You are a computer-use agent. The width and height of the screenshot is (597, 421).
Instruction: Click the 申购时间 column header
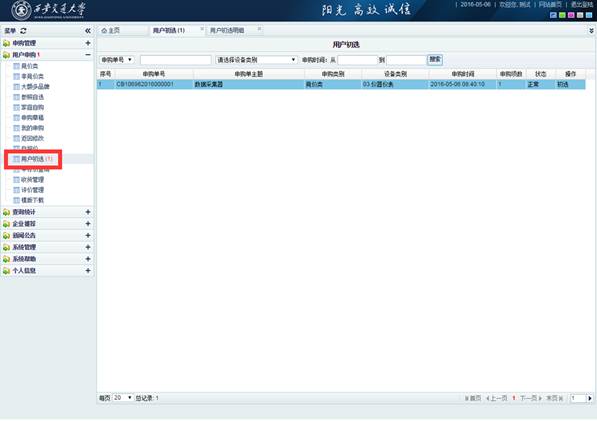[x=463, y=74]
